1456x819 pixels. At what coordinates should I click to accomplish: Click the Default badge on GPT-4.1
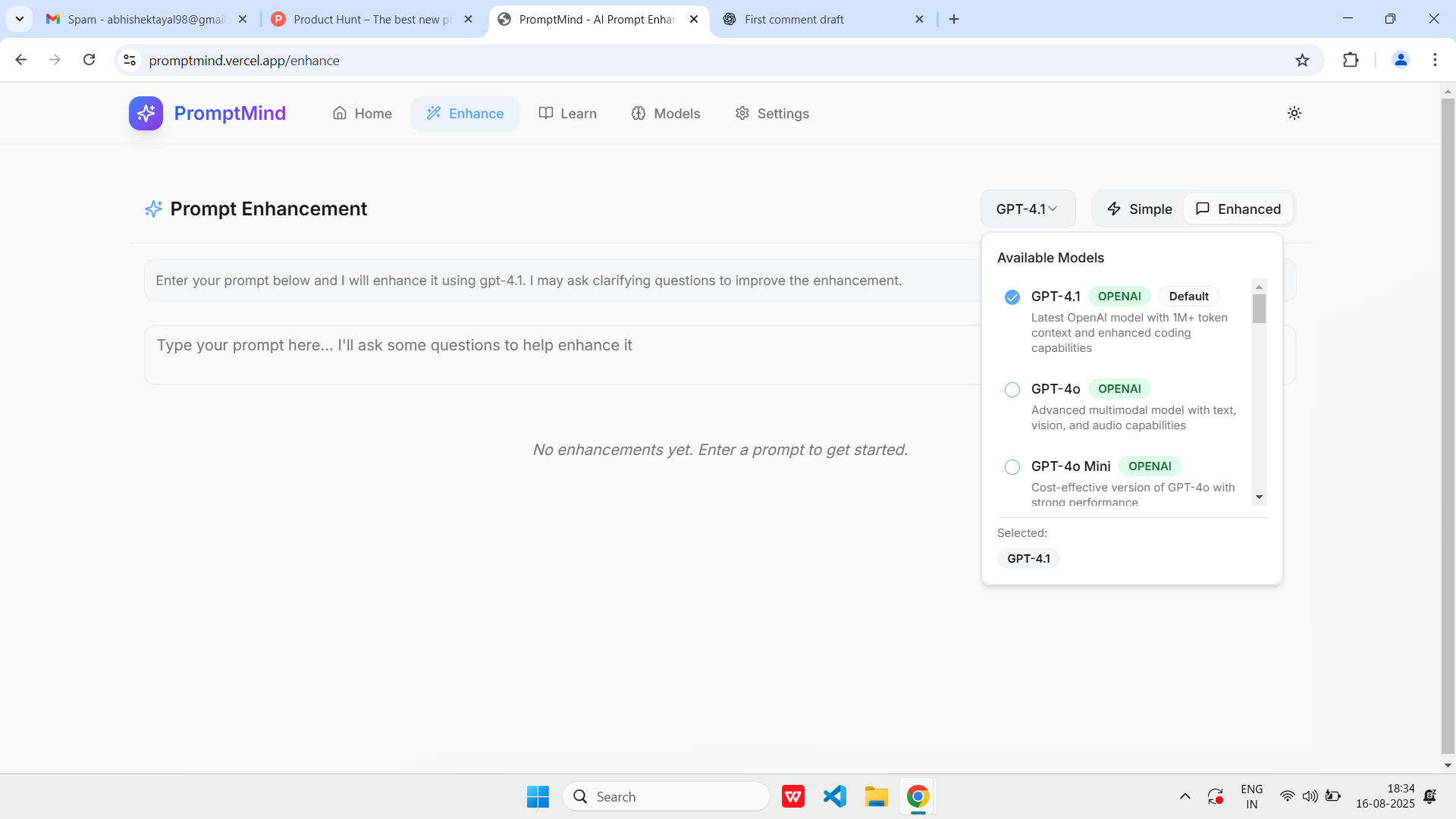coord(1188,297)
